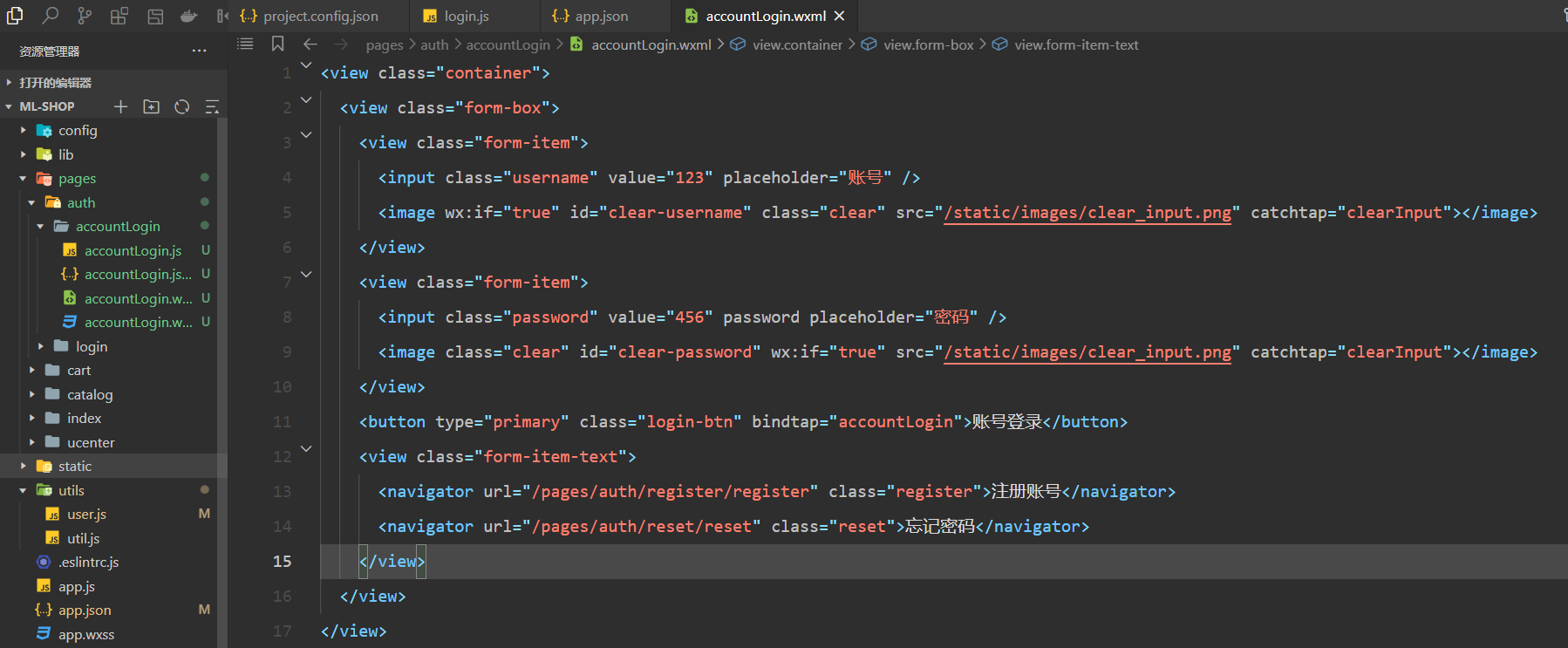The image size is (1568, 648).
Task: Fold the form-item block at line 3
Action: [x=306, y=134]
